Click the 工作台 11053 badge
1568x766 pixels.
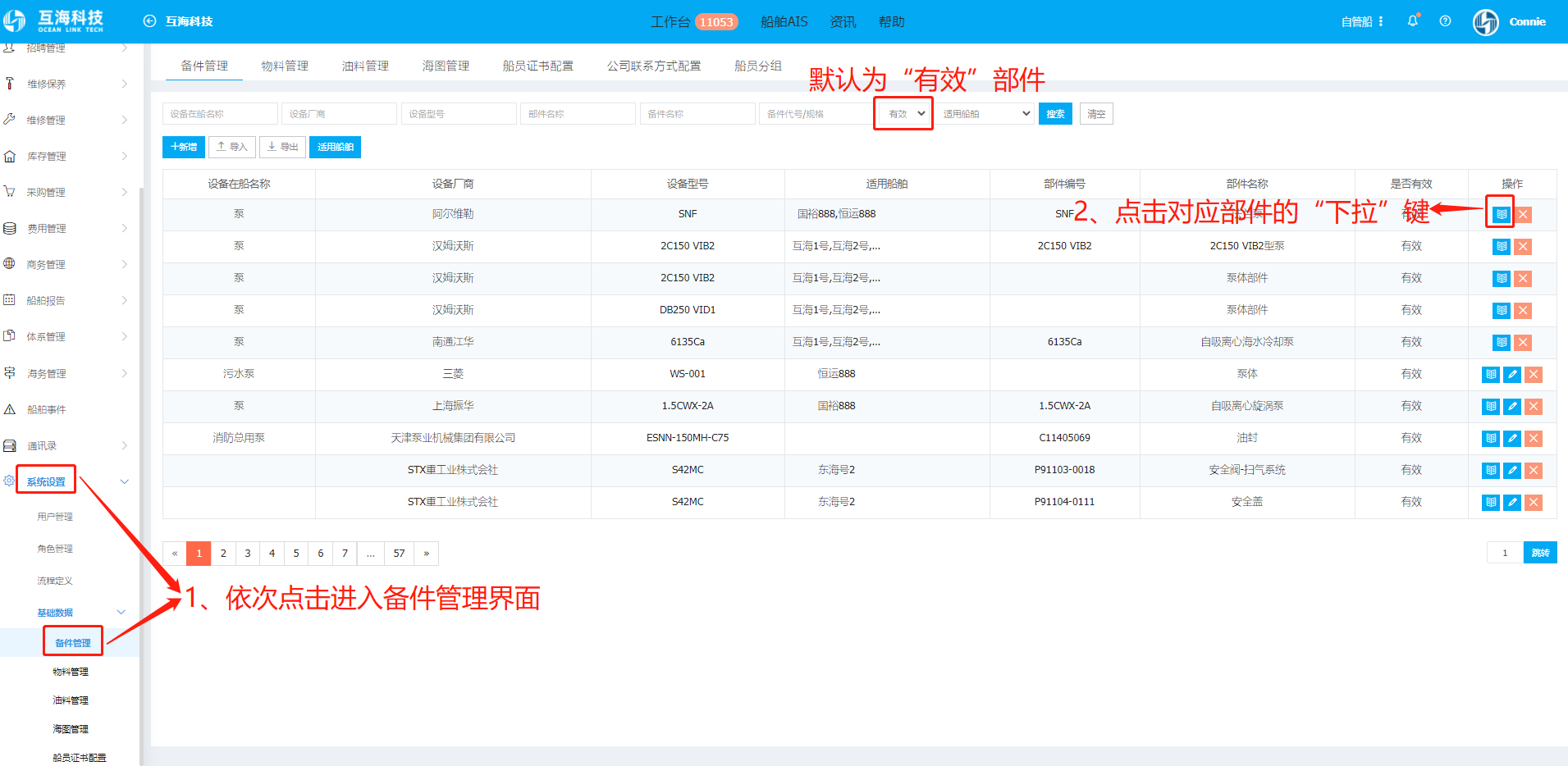click(716, 22)
